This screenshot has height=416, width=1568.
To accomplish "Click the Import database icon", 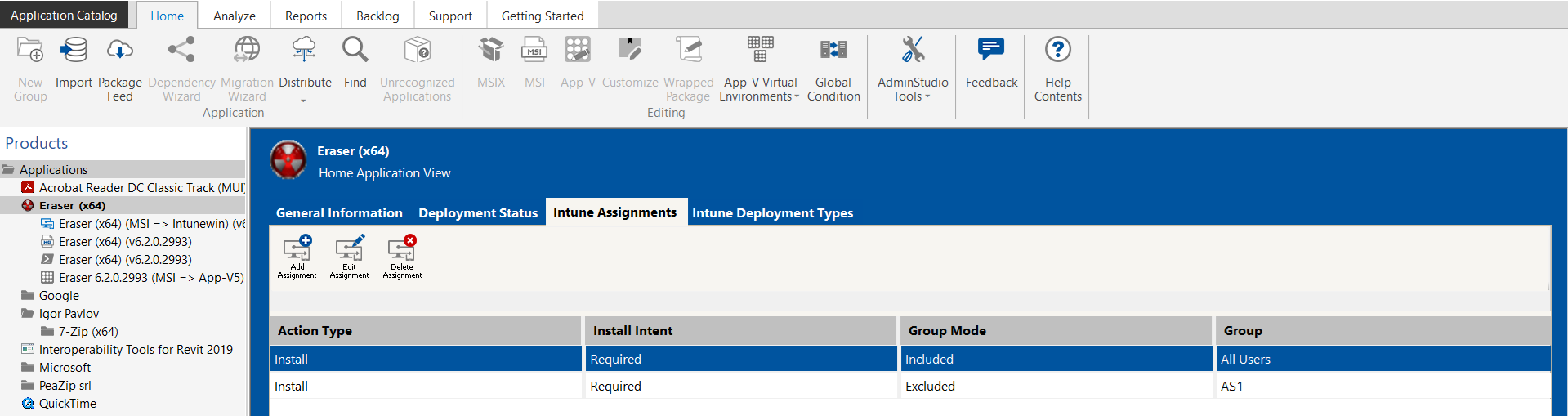I will (74, 51).
